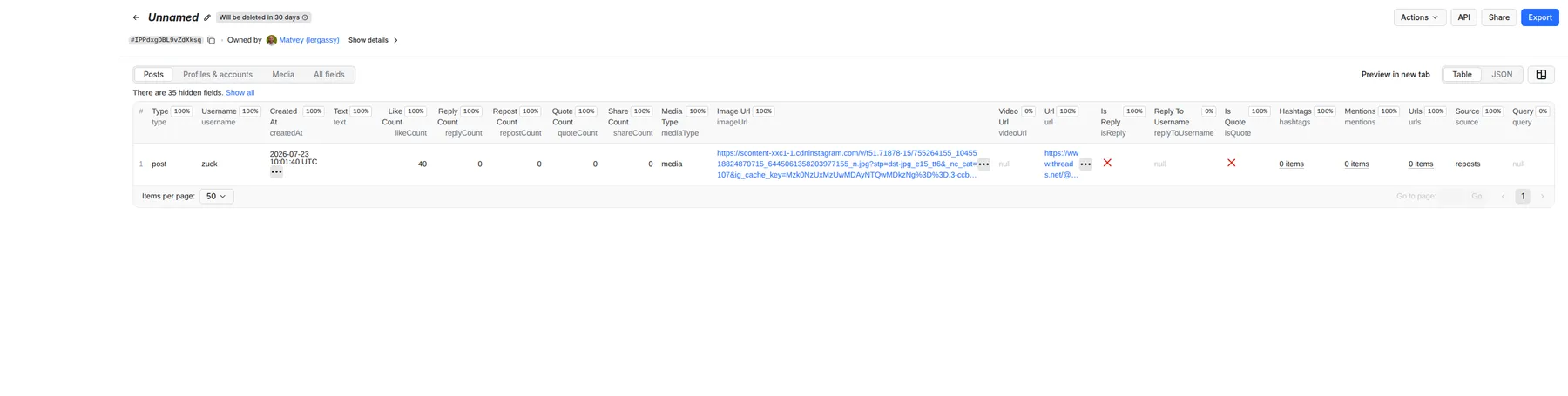Image resolution: width=1568 pixels, height=396 pixels.
Task: Toggle the split layout view icon
Action: click(1541, 75)
